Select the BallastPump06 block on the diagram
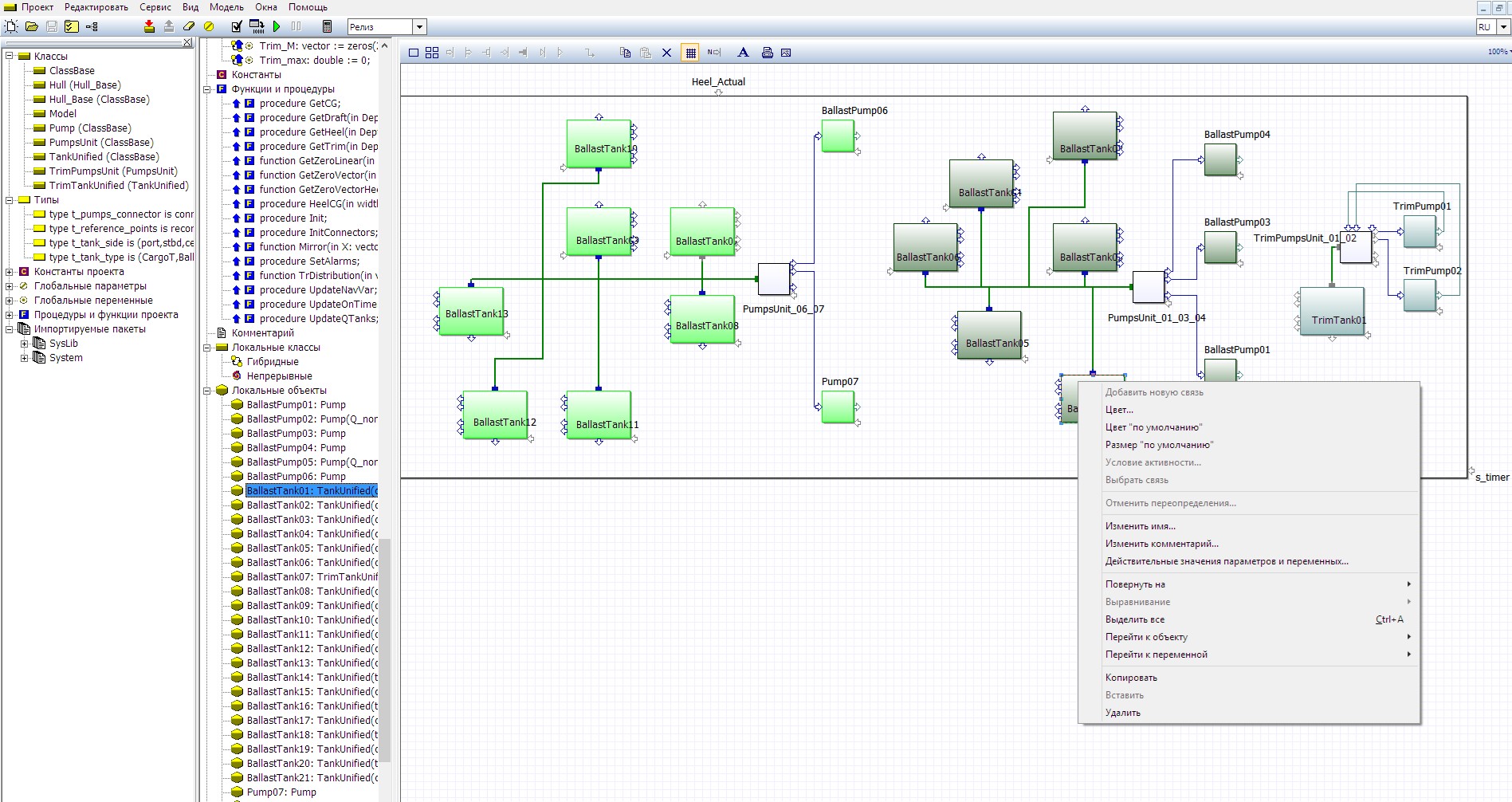 tap(838, 136)
